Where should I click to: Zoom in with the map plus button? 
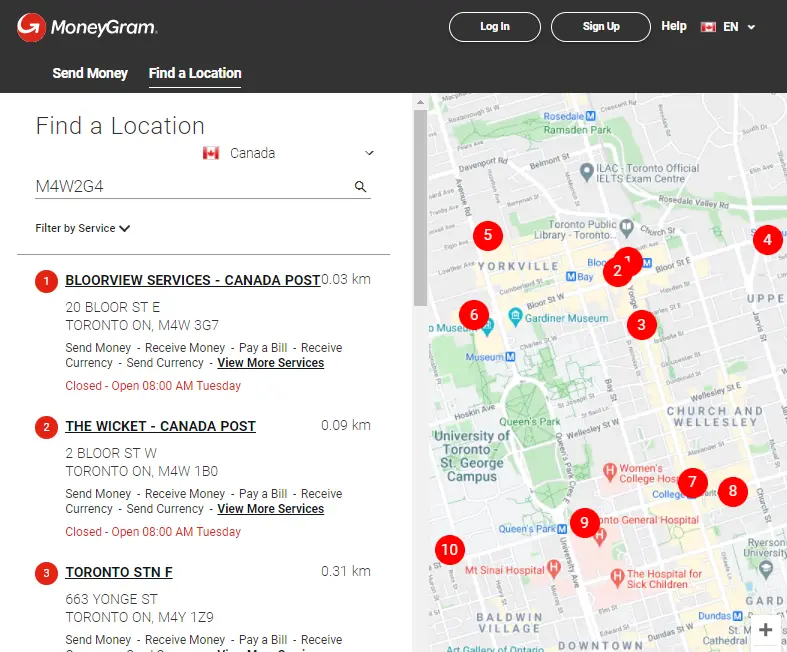point(766,630)
